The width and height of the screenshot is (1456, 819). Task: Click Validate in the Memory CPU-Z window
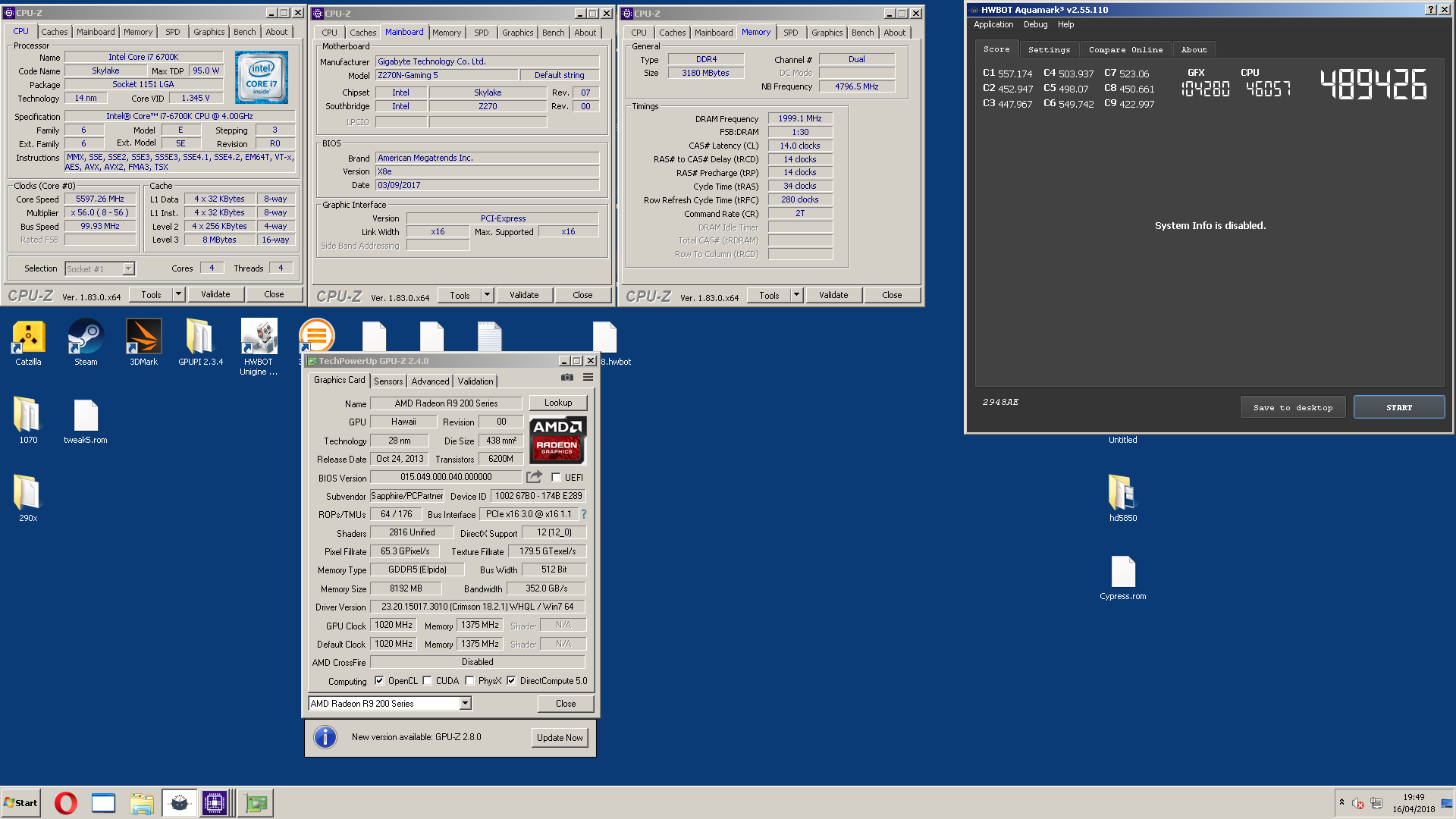833,295
